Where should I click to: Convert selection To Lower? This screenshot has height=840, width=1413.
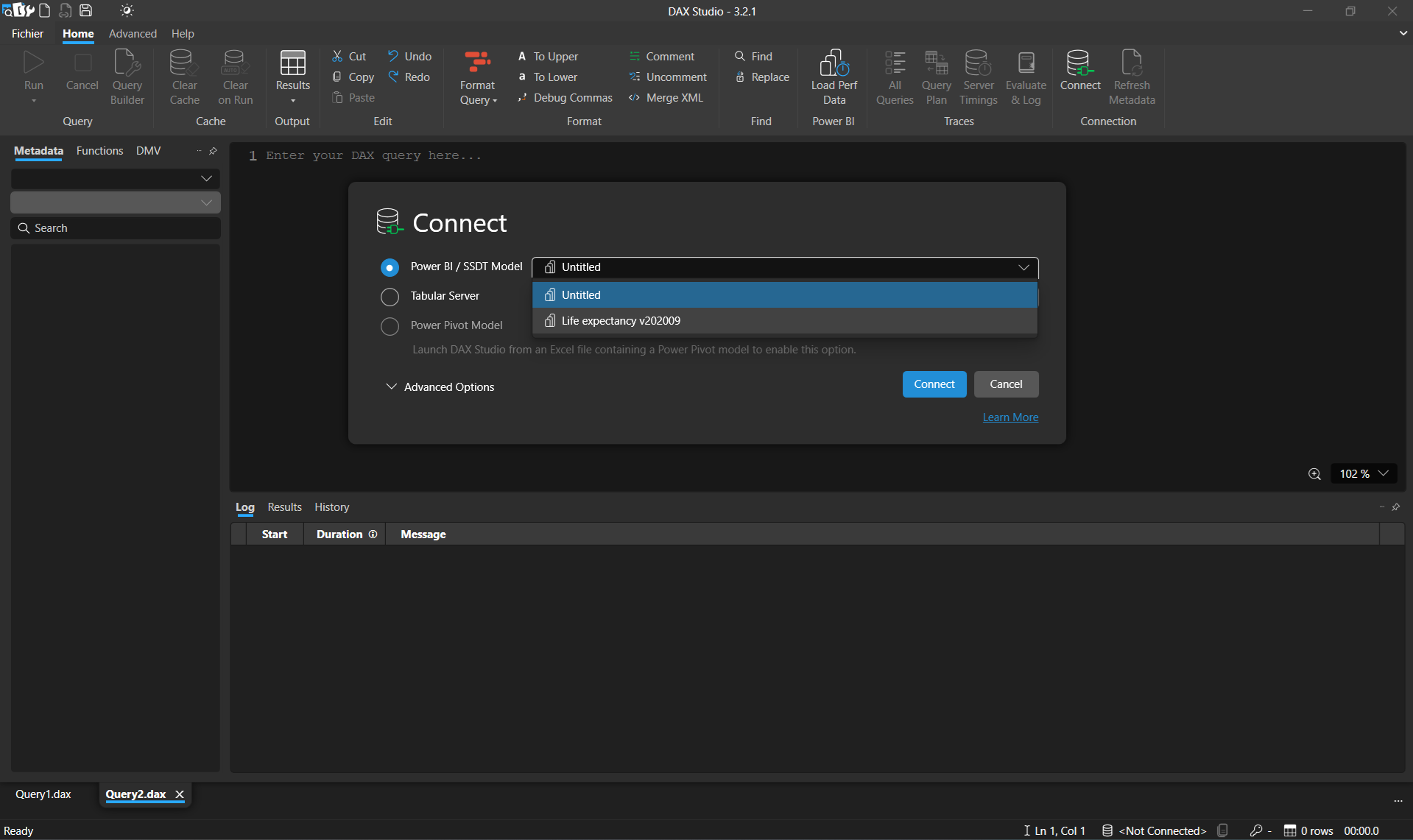[x=548, y=77]
